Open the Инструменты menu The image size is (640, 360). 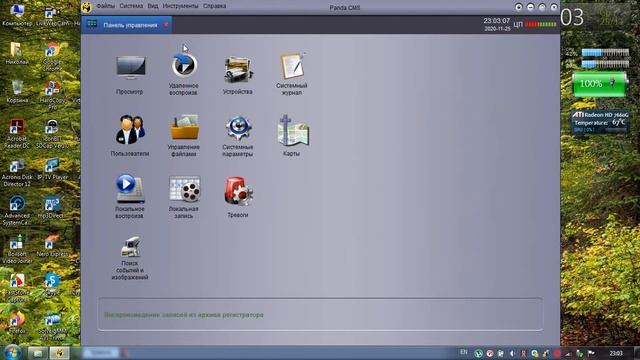[x=180, y=6]
